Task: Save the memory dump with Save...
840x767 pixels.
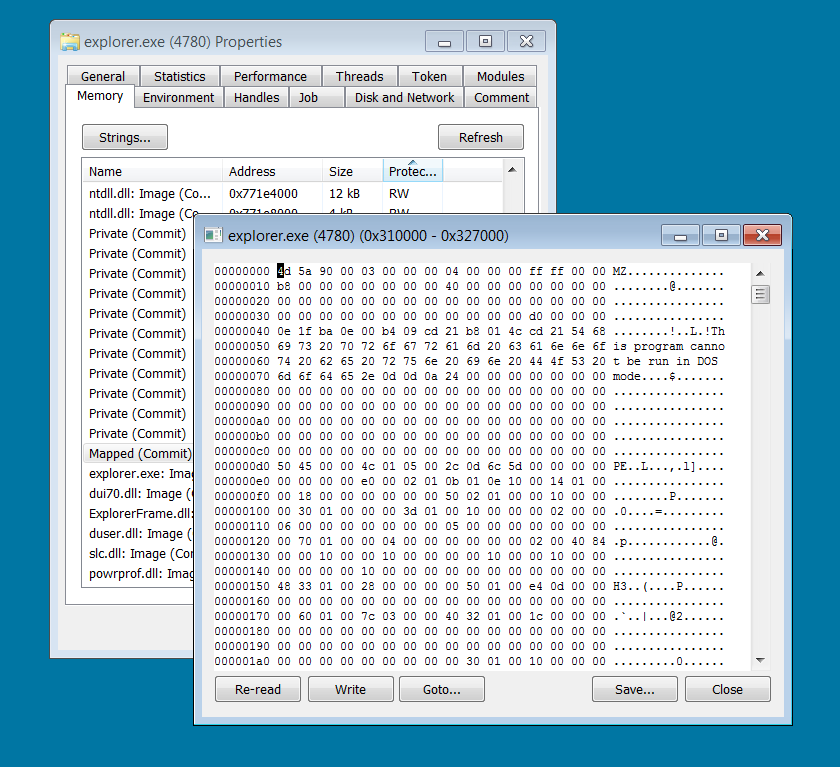Action: pyautogui.click(x=634, y=689)
